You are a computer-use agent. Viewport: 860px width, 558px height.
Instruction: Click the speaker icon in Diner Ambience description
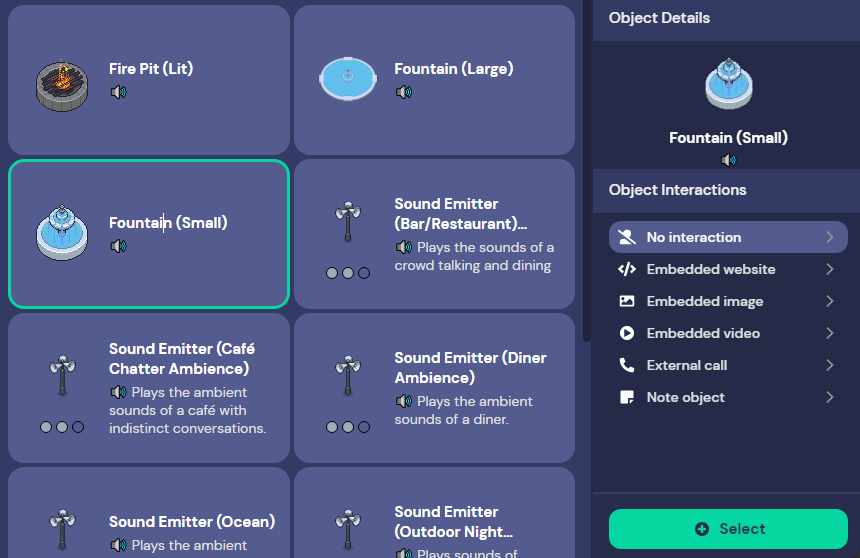click(404, 402)
